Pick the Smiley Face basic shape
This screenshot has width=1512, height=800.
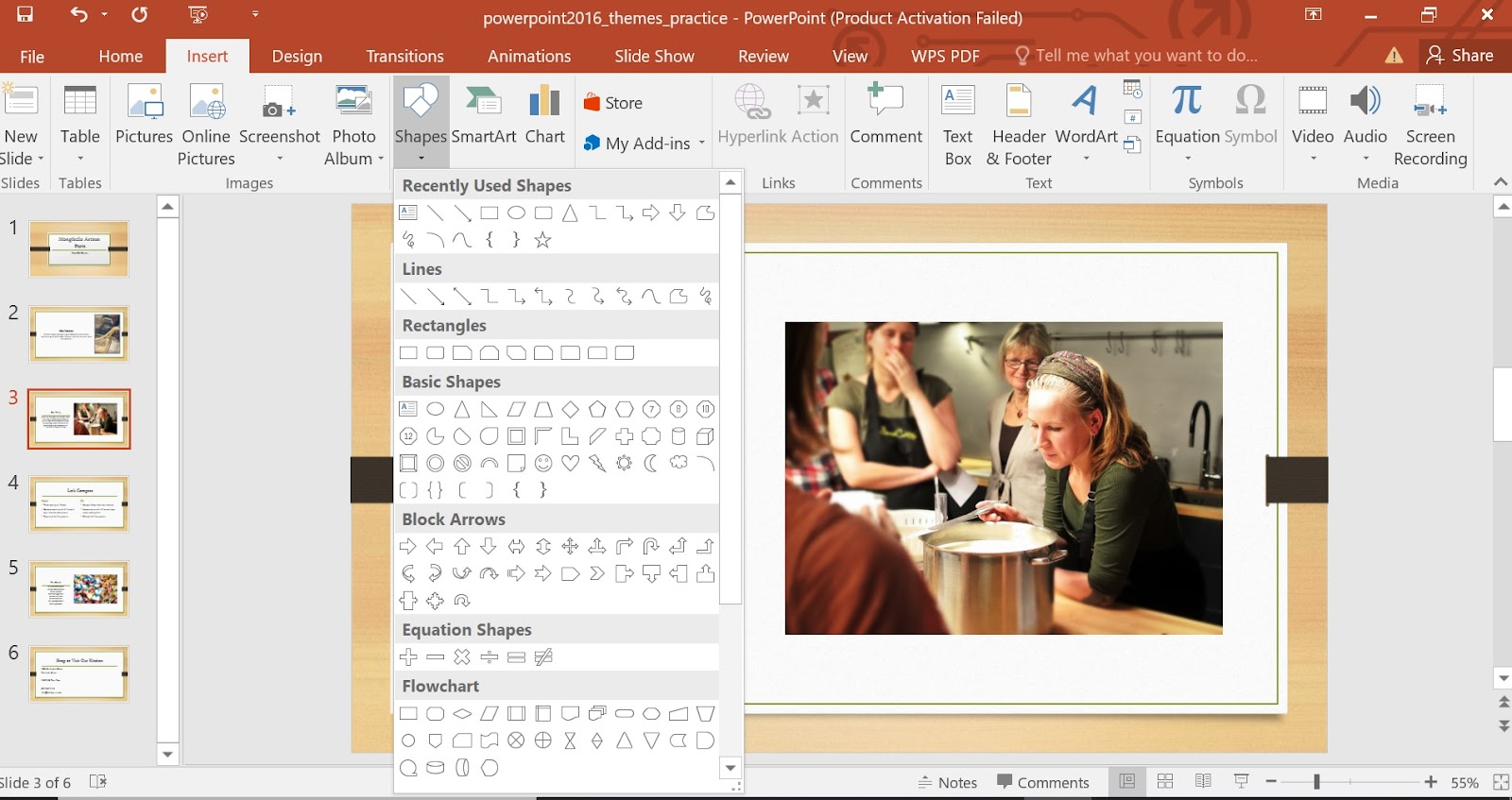pos(543,463)
